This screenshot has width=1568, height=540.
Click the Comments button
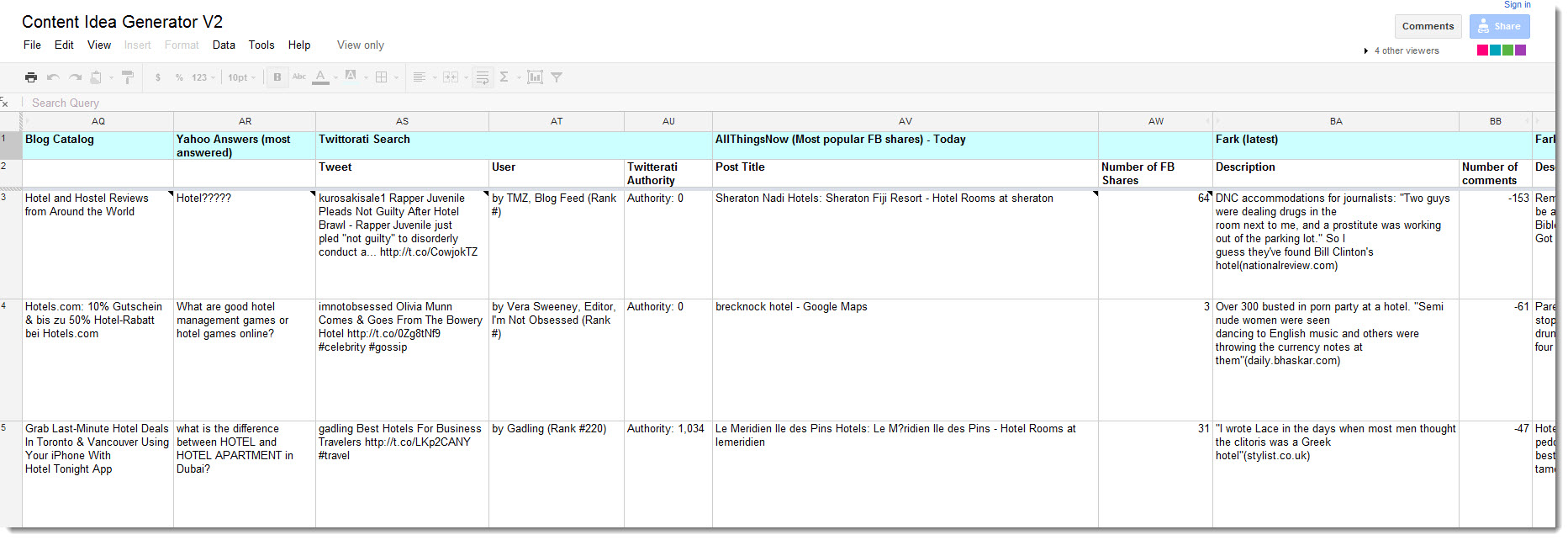point(1428,26)
